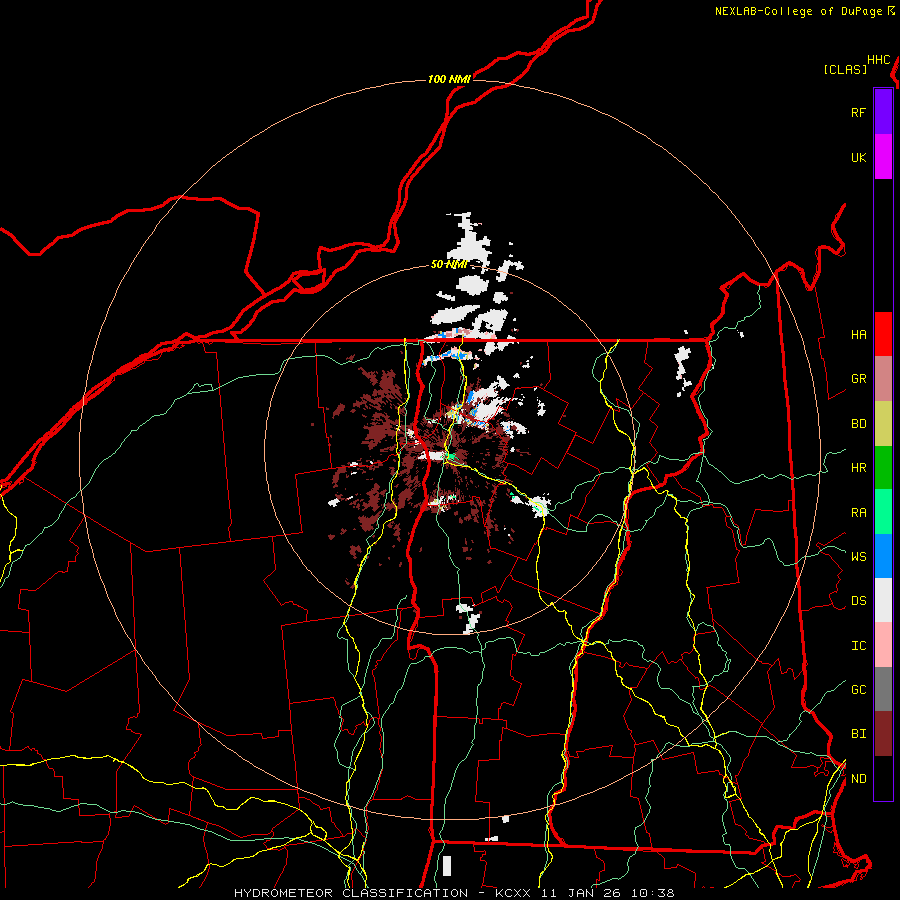Click the RF legend label
Screen dimensions: 900x900
858,112
